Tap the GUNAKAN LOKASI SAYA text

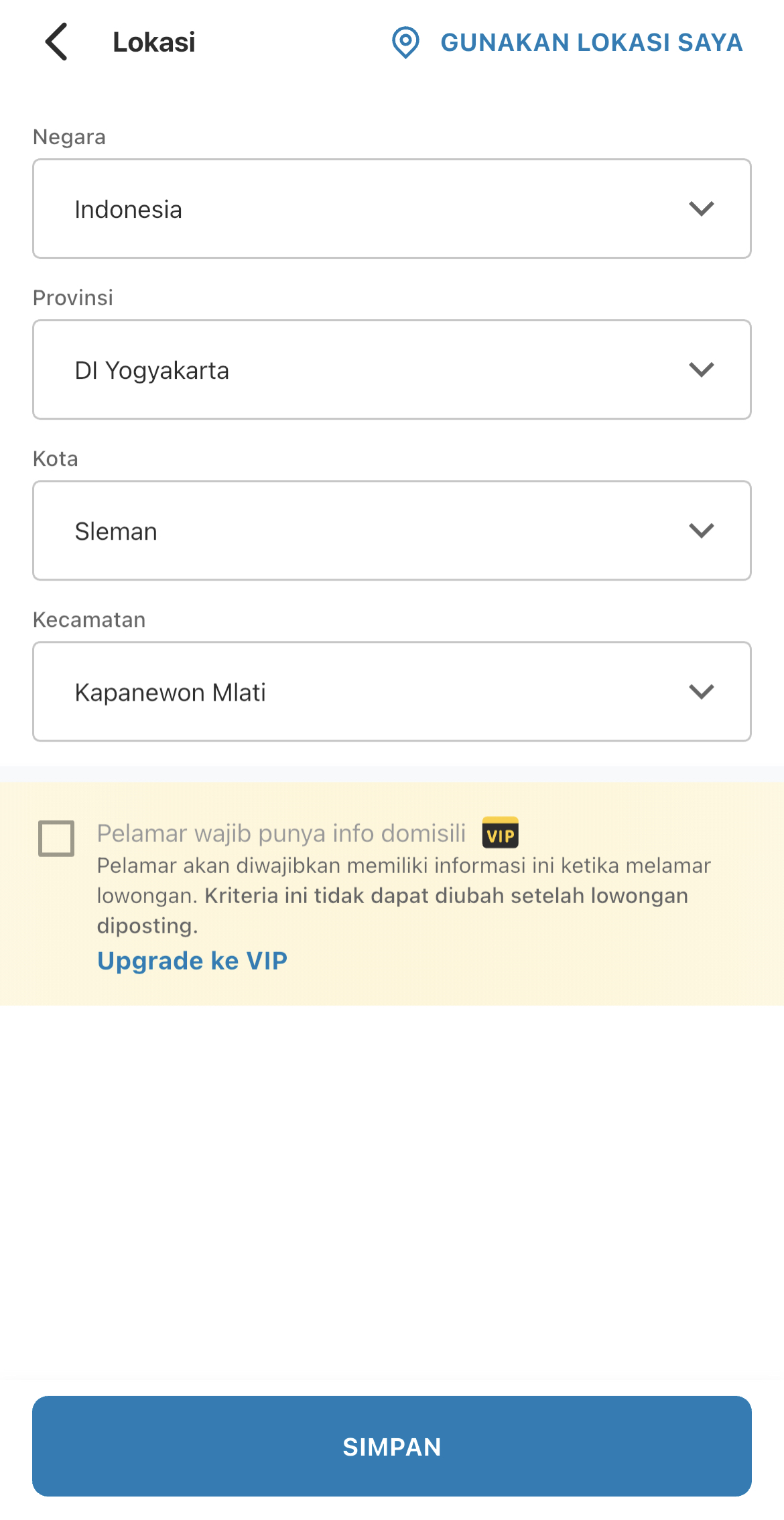click(x=591, y=42)
